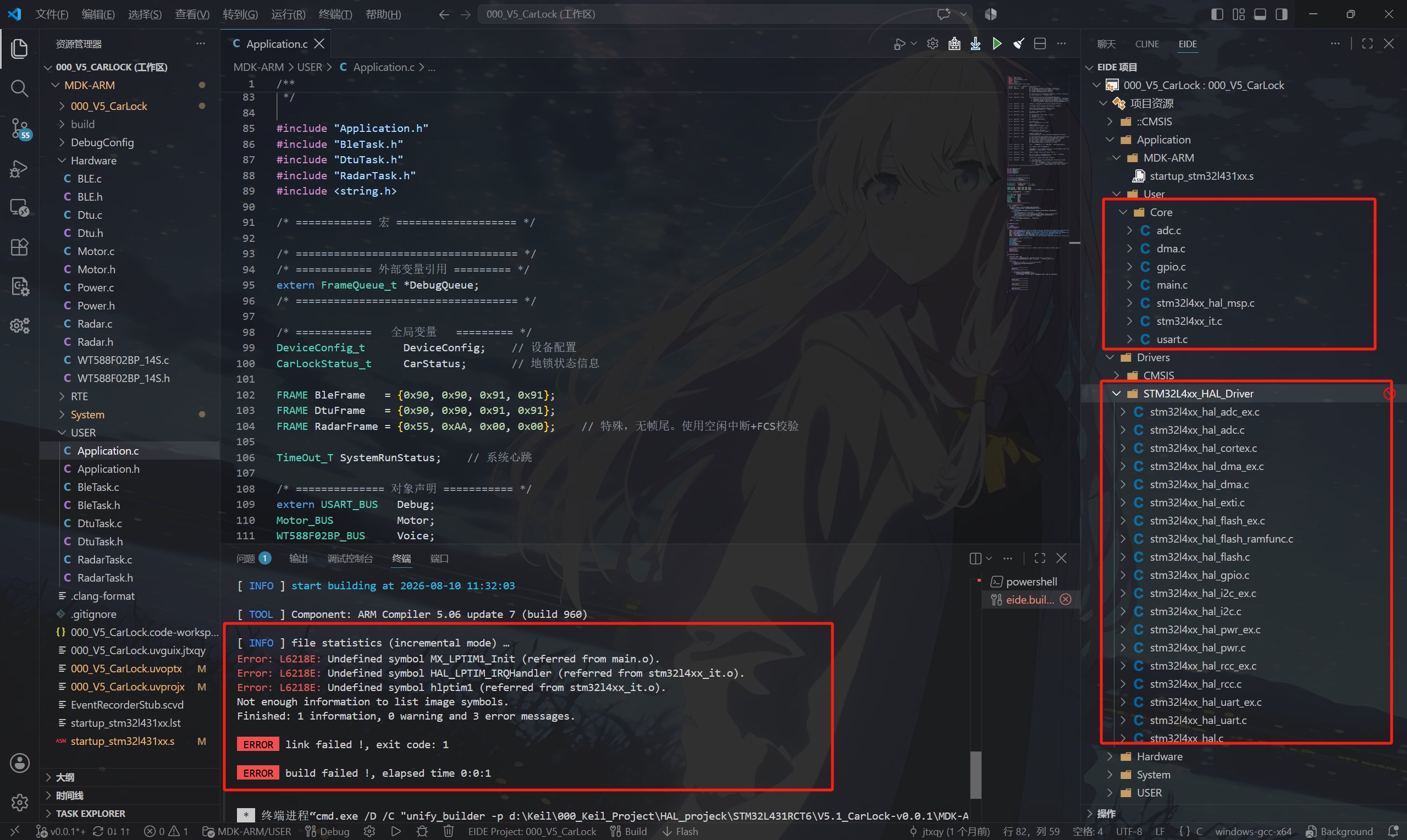Click the UTF-8 encoding in status bar
This screenshot has width=1407, height=840.
point(1129,831)
